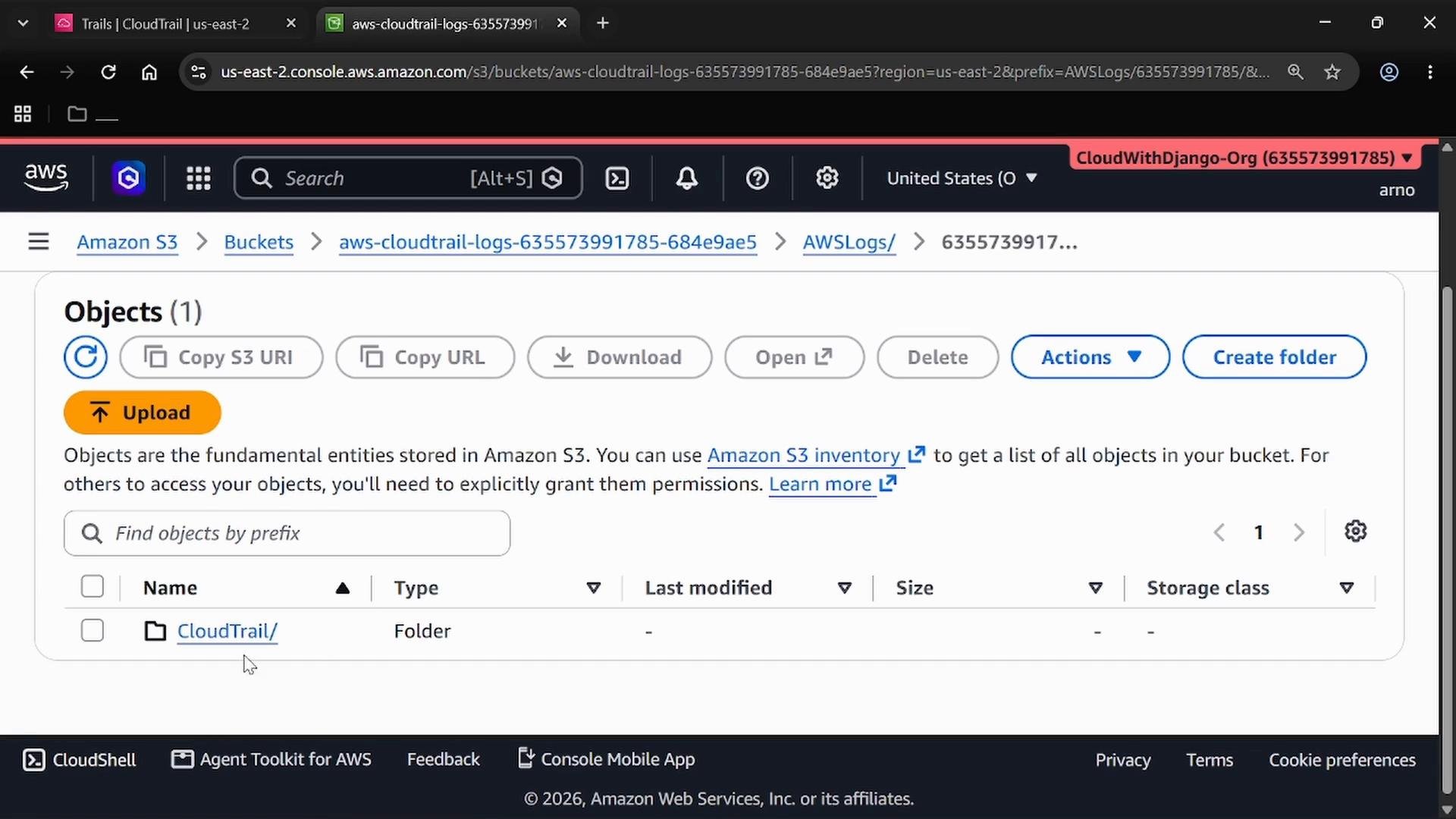Open the United States region selector
This screenshot has height=819, width=1456.
pyautogui.click(x=962, y=178)
